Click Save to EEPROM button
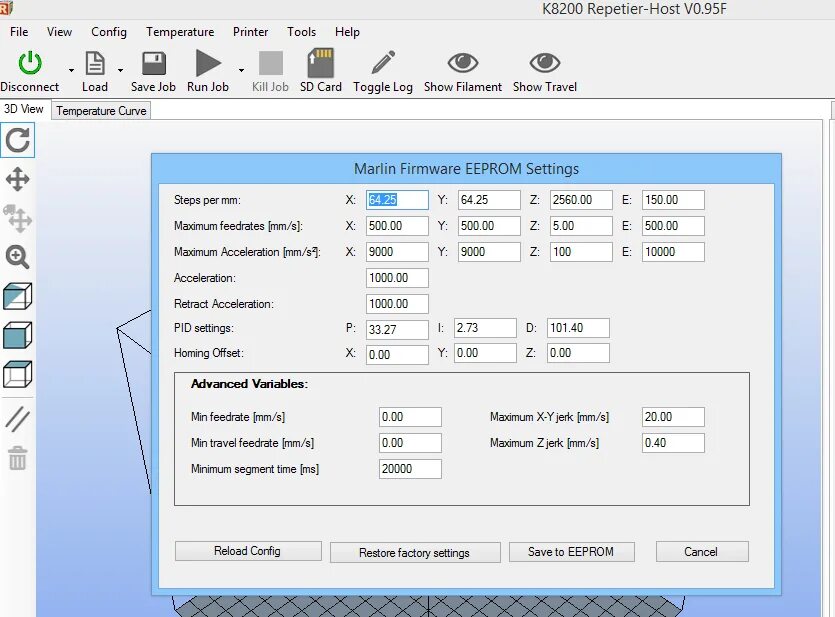This screenshot has width=835, height=617. click(x=571, y=552)
